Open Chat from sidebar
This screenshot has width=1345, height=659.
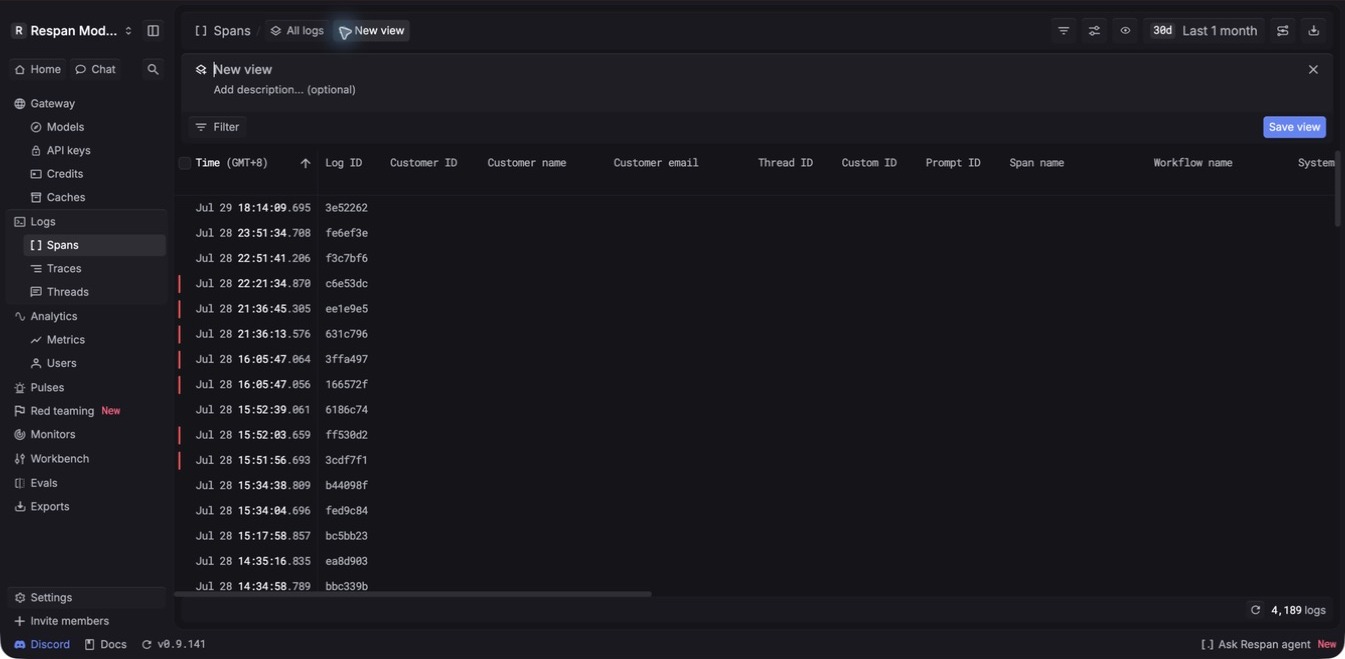95,69
